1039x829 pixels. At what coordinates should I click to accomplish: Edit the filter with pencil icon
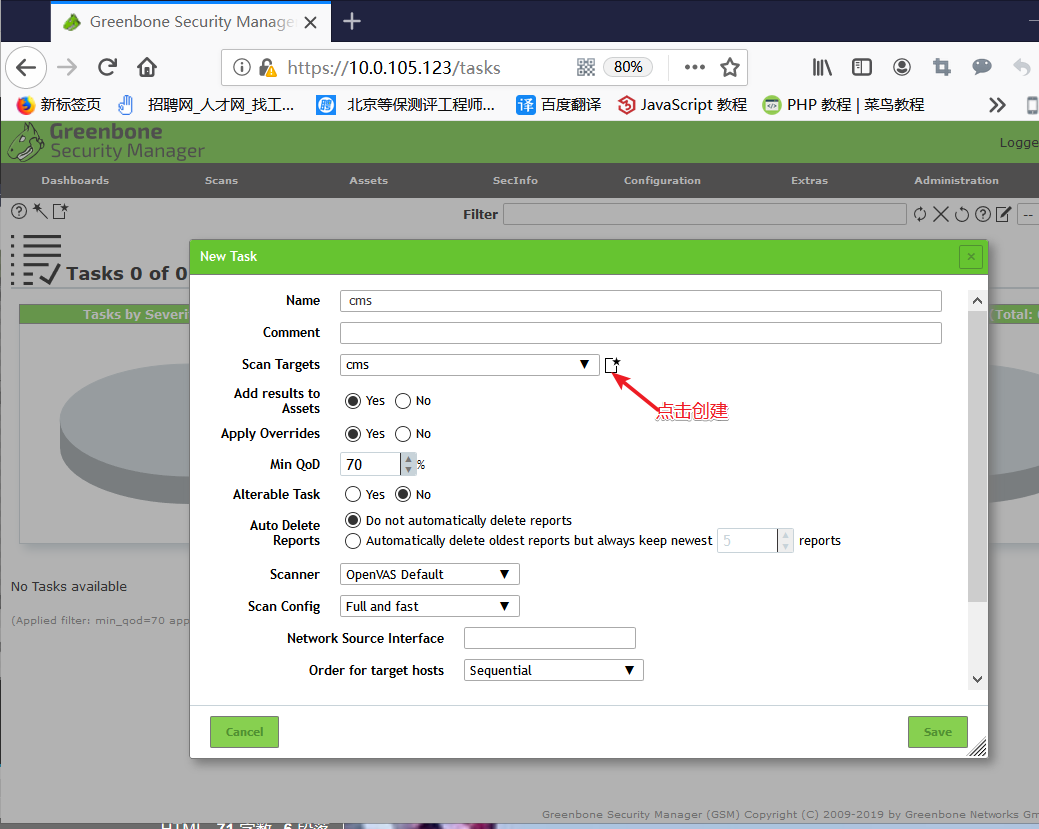(x=1004, y=214)
